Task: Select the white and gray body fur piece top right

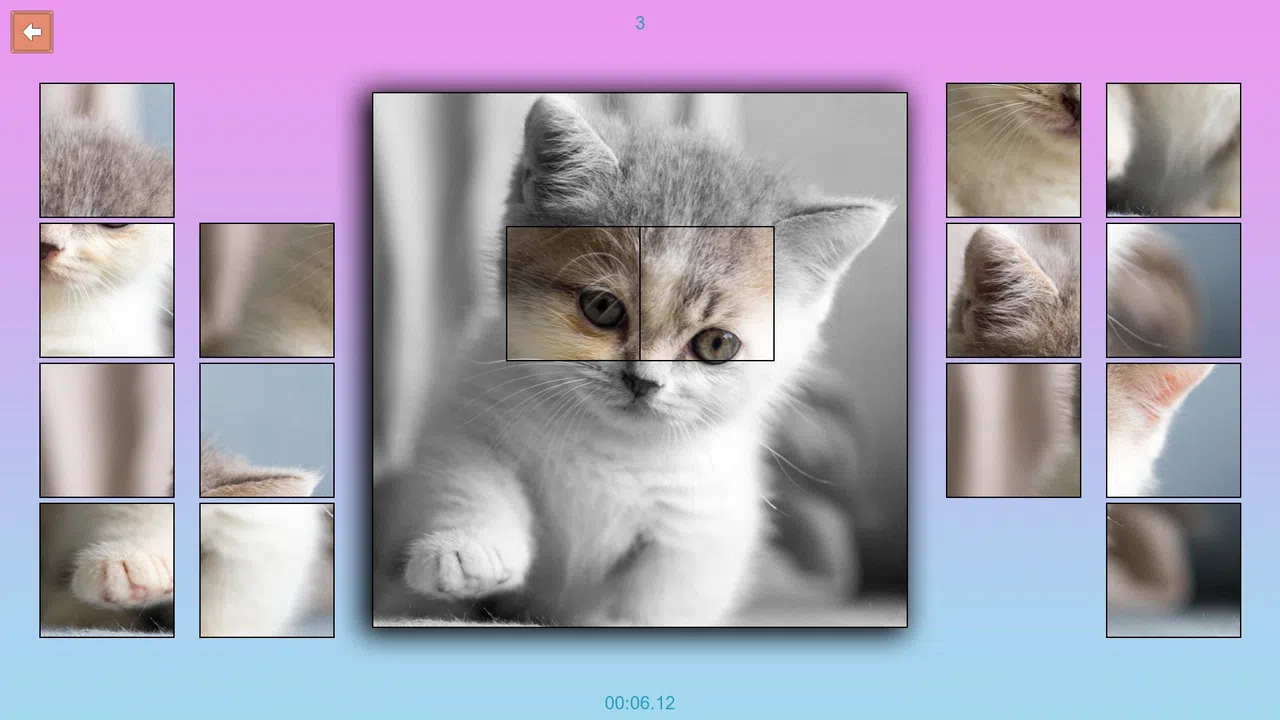Action: 1174,150
